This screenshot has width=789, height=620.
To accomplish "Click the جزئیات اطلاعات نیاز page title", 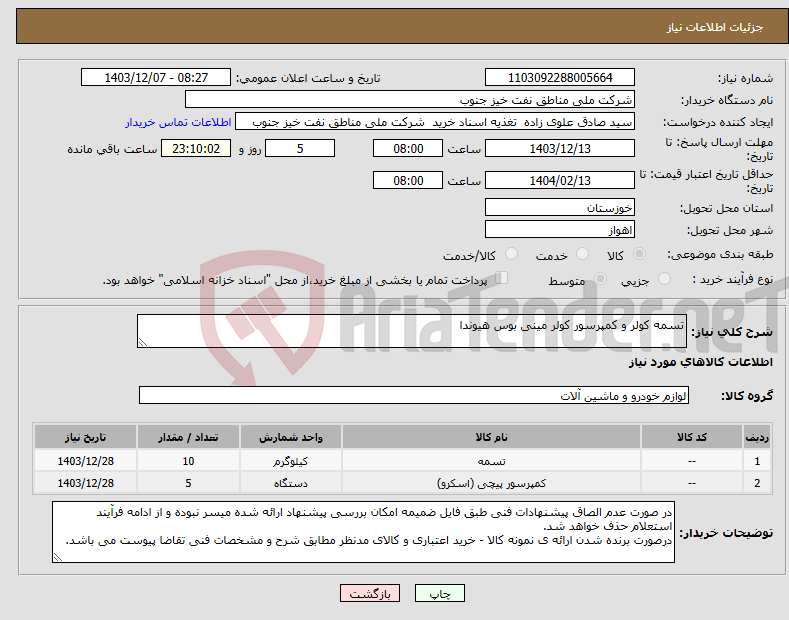I will [x=715, y=27].
